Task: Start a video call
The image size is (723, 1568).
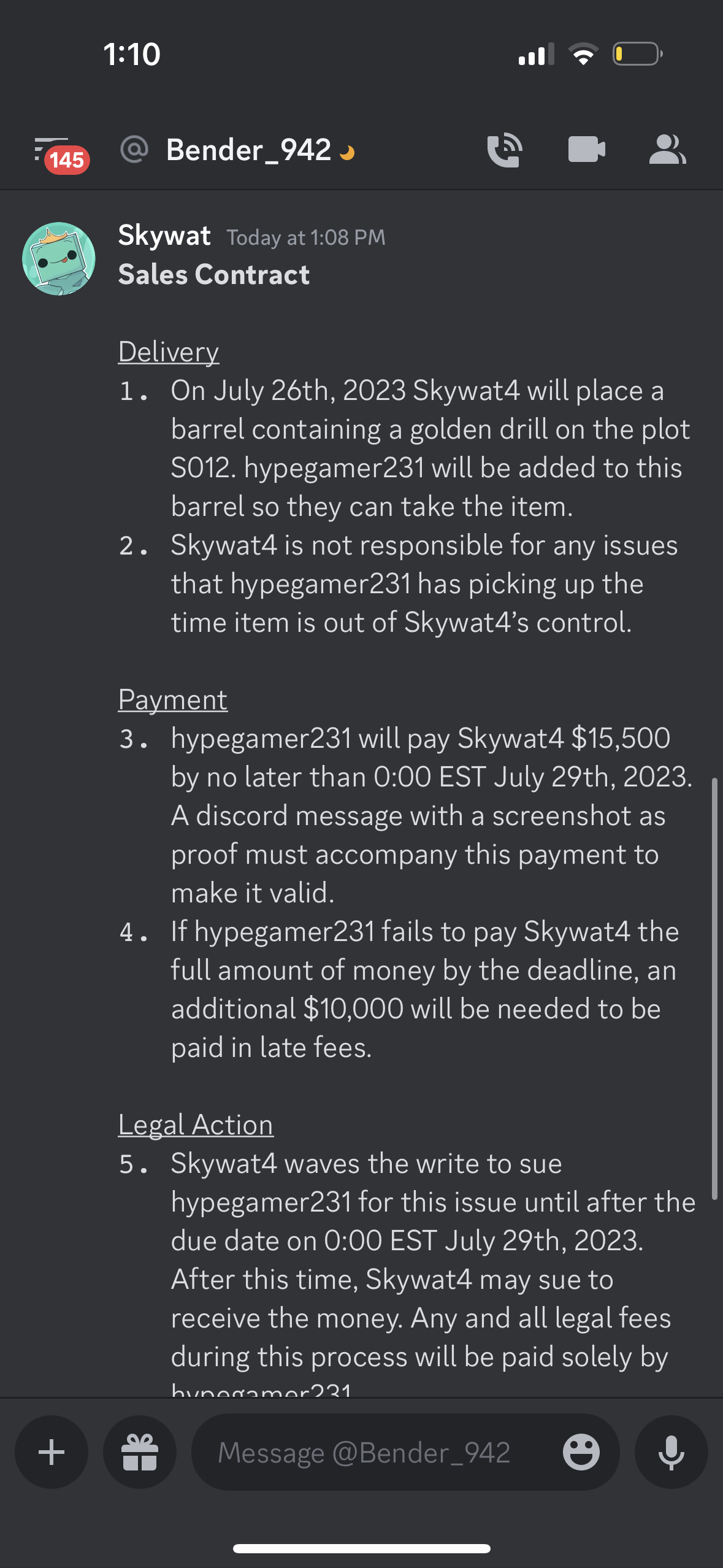Action: 587,149
